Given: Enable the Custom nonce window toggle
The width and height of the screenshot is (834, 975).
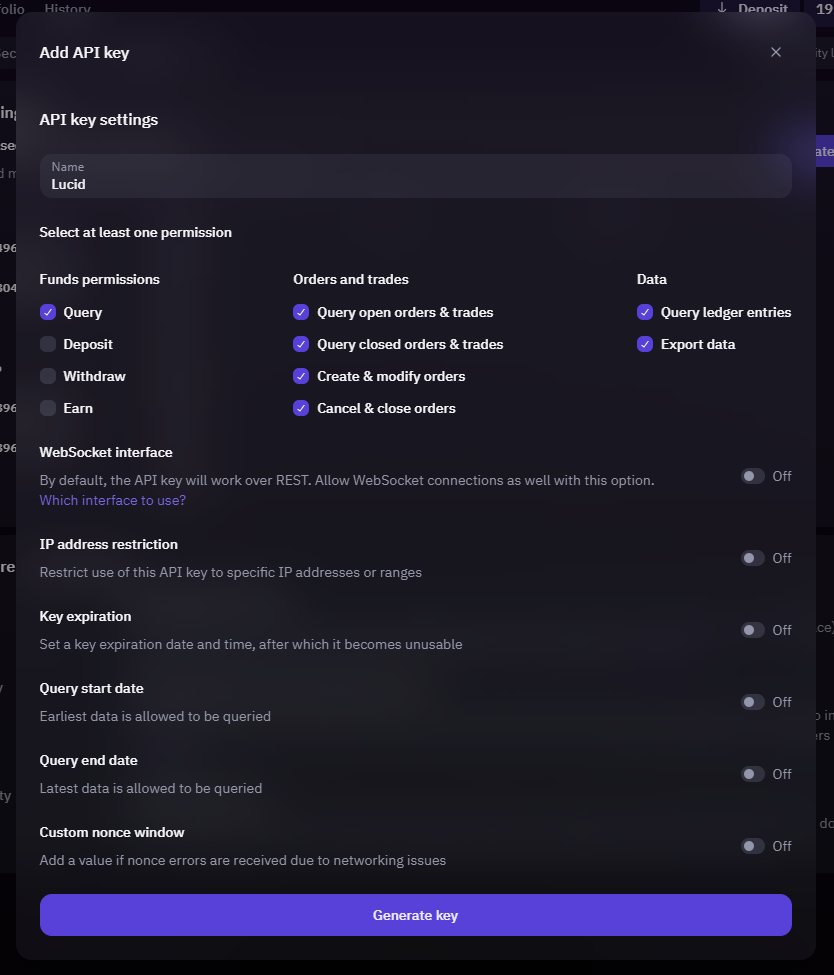Looking at the screenshot, I should click(x=752, y=846).
